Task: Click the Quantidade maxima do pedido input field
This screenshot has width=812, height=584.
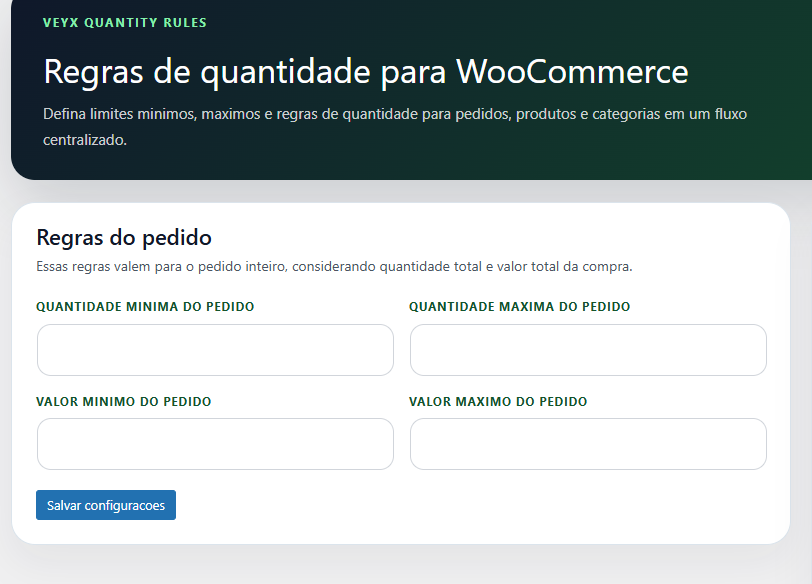Action: pos(588,350)
